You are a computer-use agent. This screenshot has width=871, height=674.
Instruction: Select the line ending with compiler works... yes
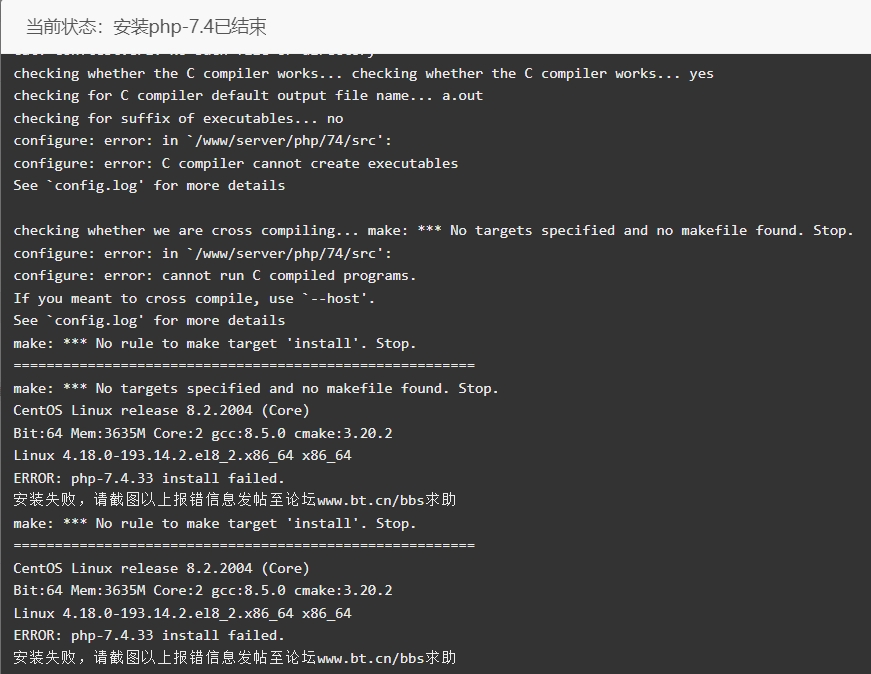click(x=363, y=73)
